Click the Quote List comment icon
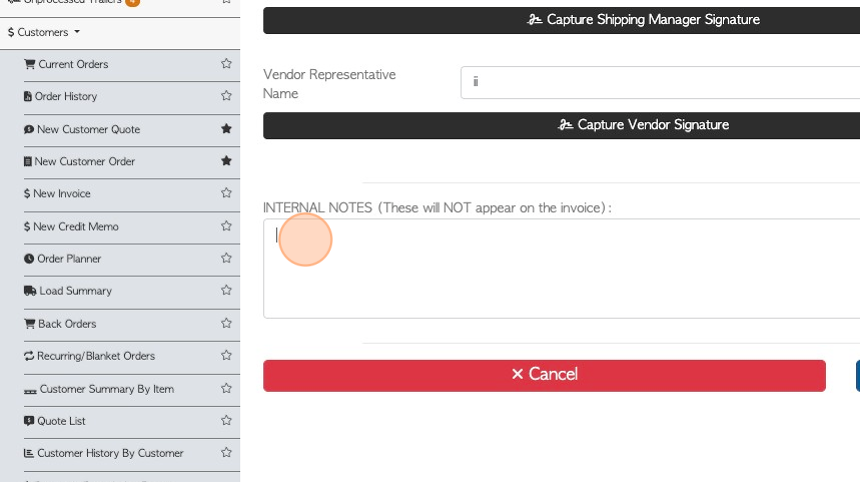Screen dimensions: 860x482 (x=29, y=421)
